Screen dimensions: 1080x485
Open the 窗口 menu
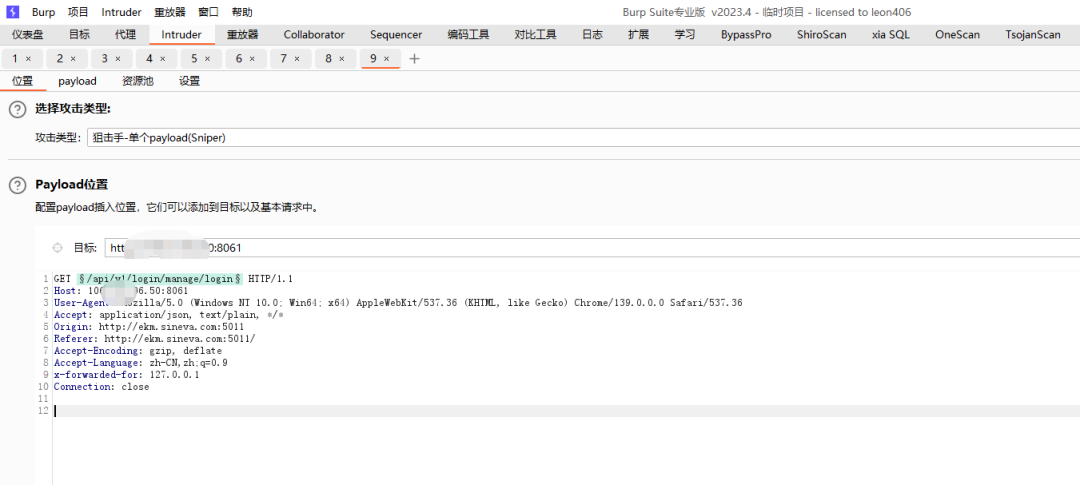point(209,12)
